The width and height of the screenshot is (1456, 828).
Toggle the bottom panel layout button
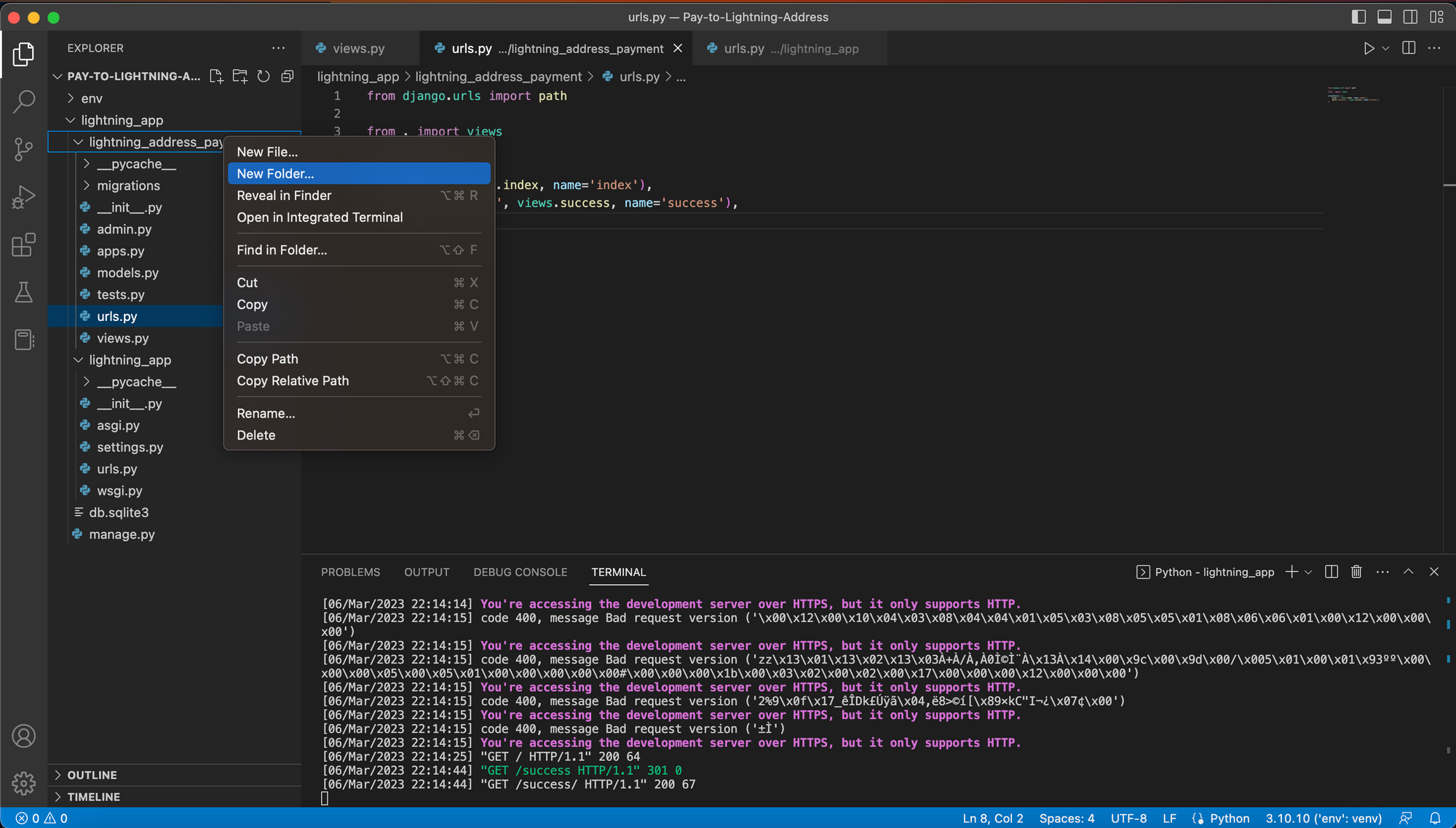(1385, 17)
